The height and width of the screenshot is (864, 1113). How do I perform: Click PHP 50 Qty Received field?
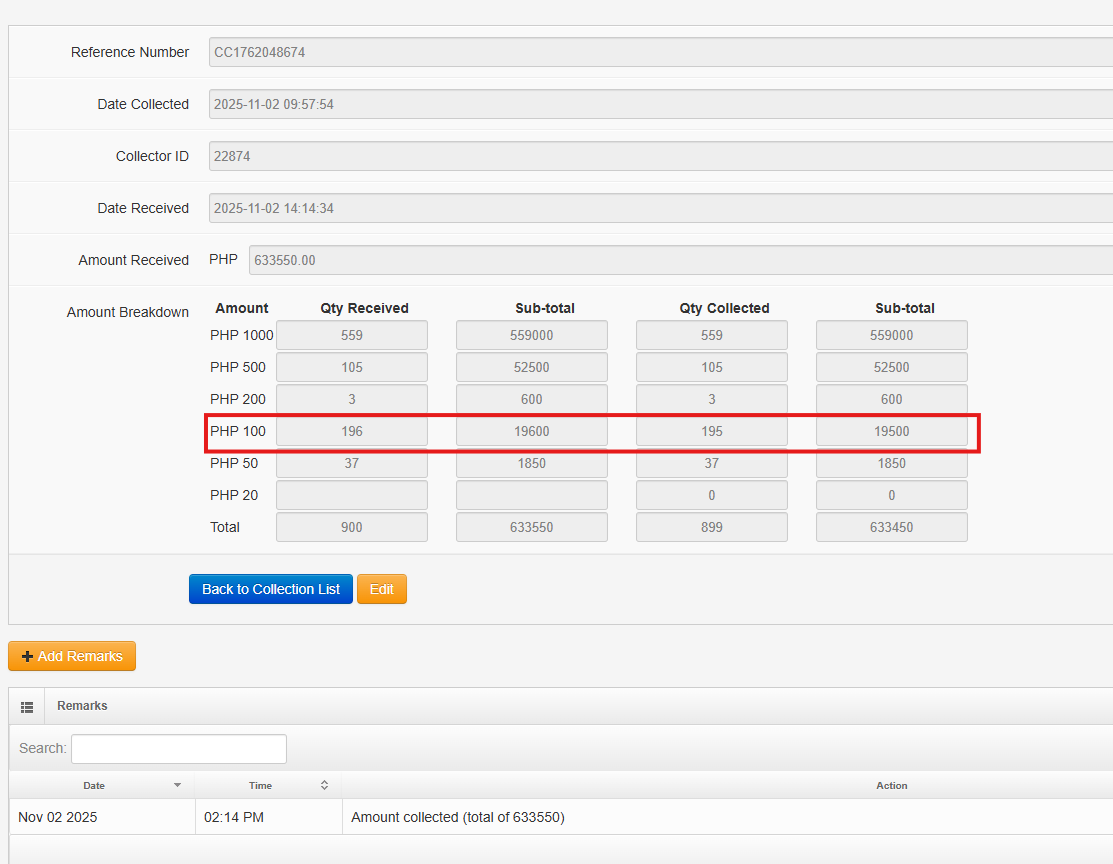point(352,463)
